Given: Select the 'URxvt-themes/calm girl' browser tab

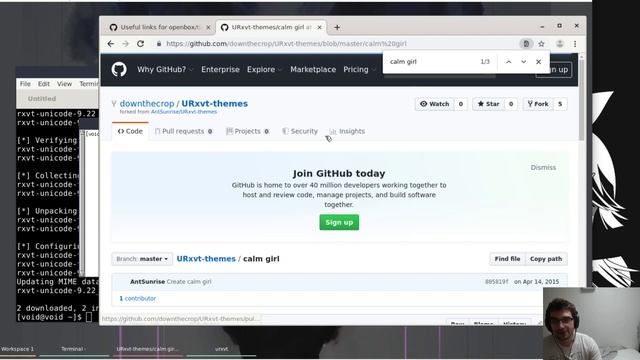Looking at the screenshot, I should 271,27.
